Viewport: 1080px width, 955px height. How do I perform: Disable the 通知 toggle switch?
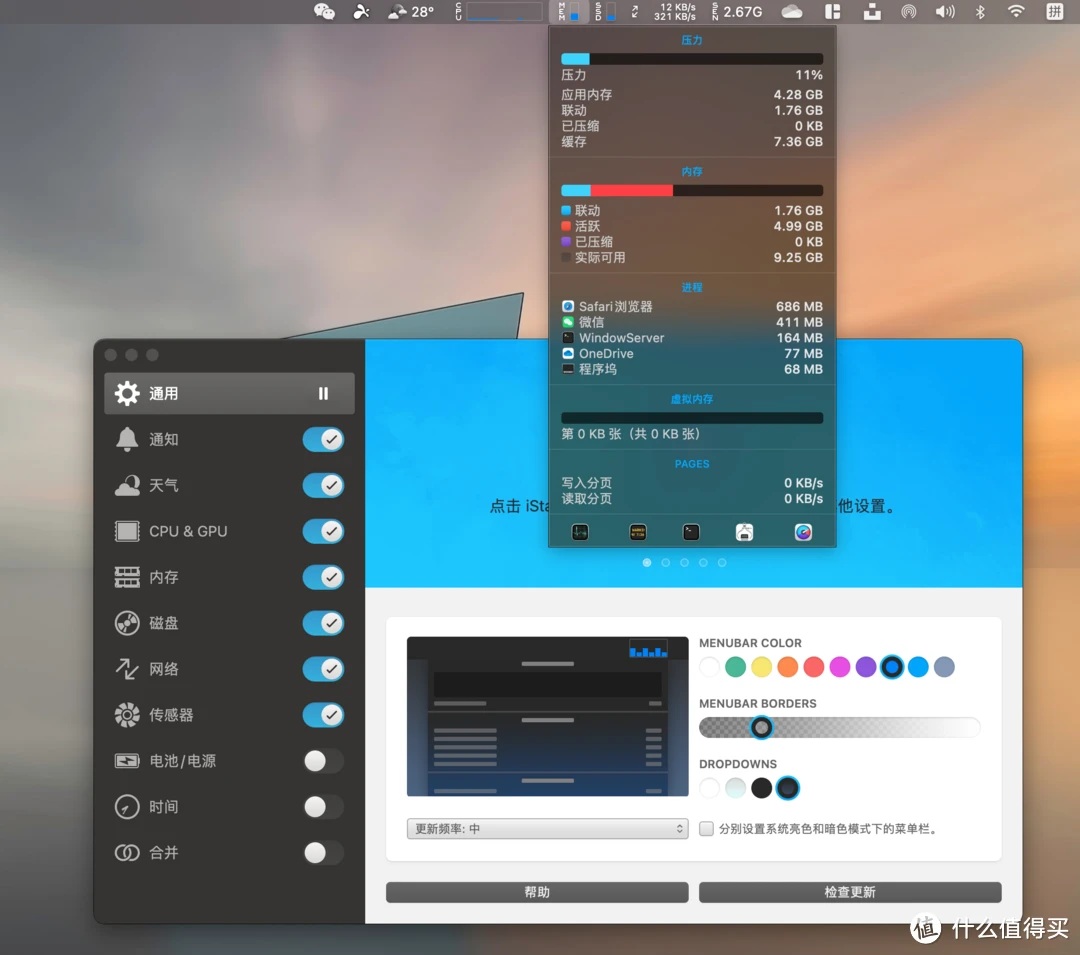pyautogui.click(x=323, y=439)
